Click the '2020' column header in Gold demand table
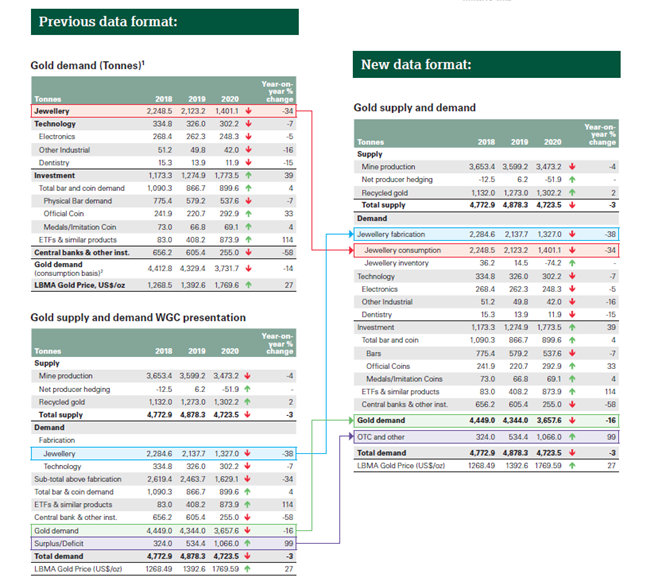The height and width of the screenshot is (585, 654). pos(230,99)
